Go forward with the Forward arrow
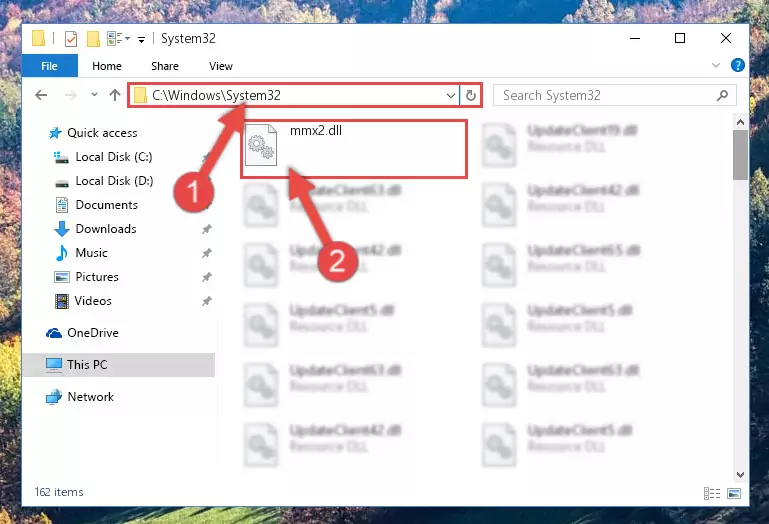The height and width of the screenshot is (524, 769). click(x=71, y=95)
